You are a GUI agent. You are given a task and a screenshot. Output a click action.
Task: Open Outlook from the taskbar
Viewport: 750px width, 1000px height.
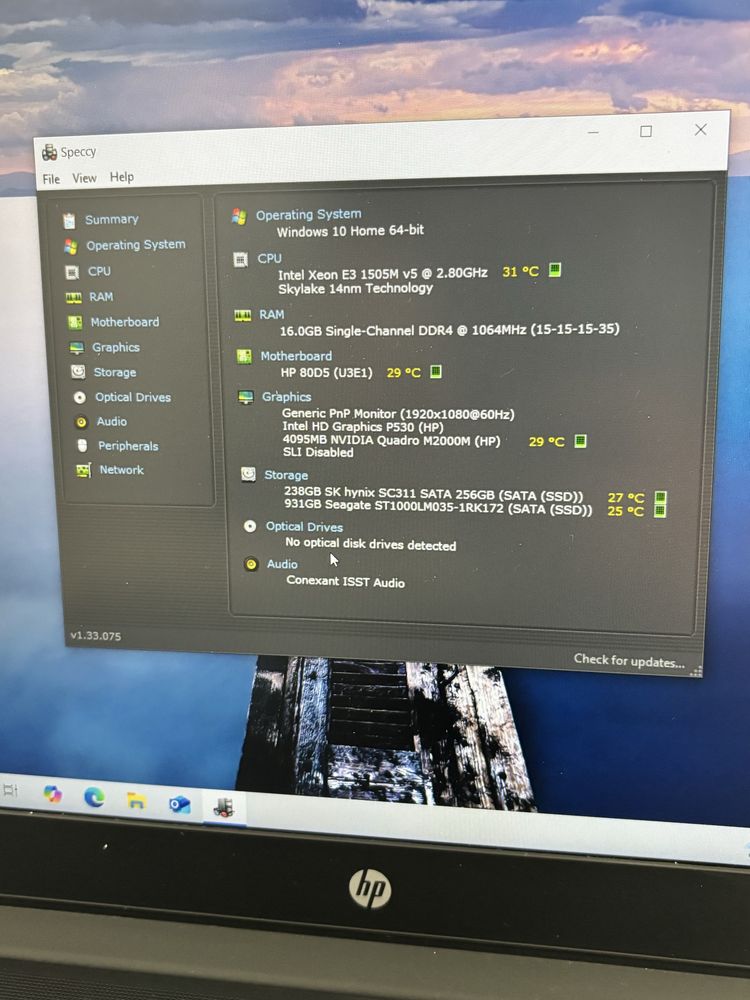pos(180,804)
